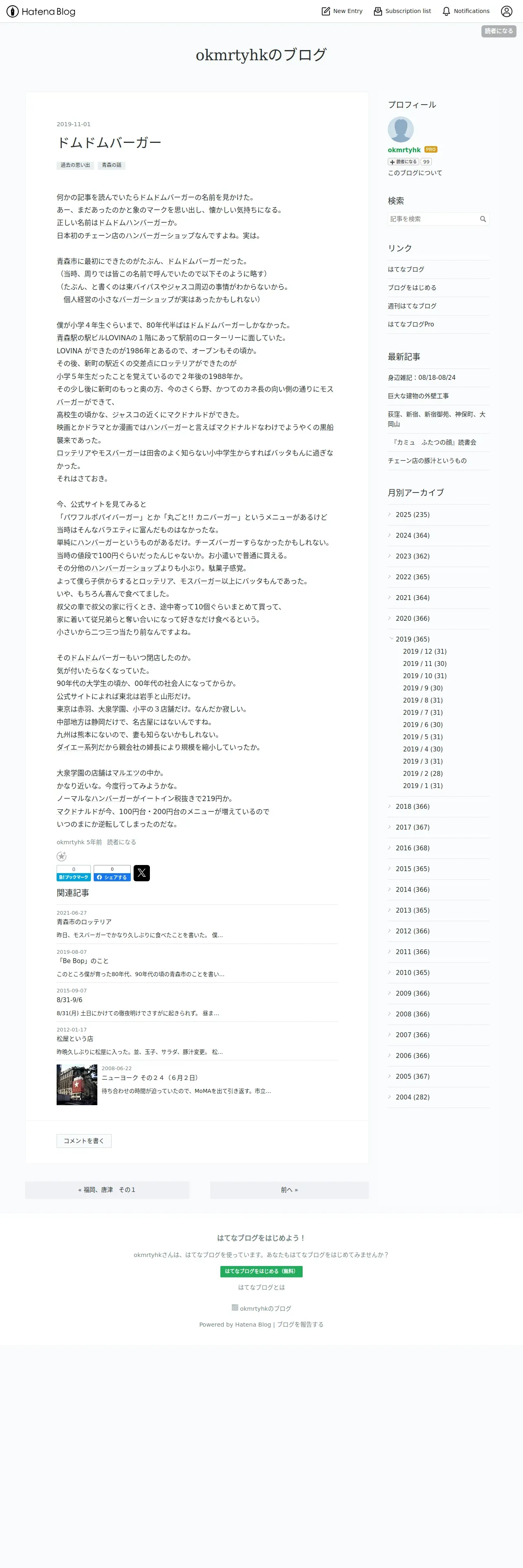The width and height of the screenshot is (523, 1568).
Task: Open 過去の思い出 category tag
Action: point(75,165)
